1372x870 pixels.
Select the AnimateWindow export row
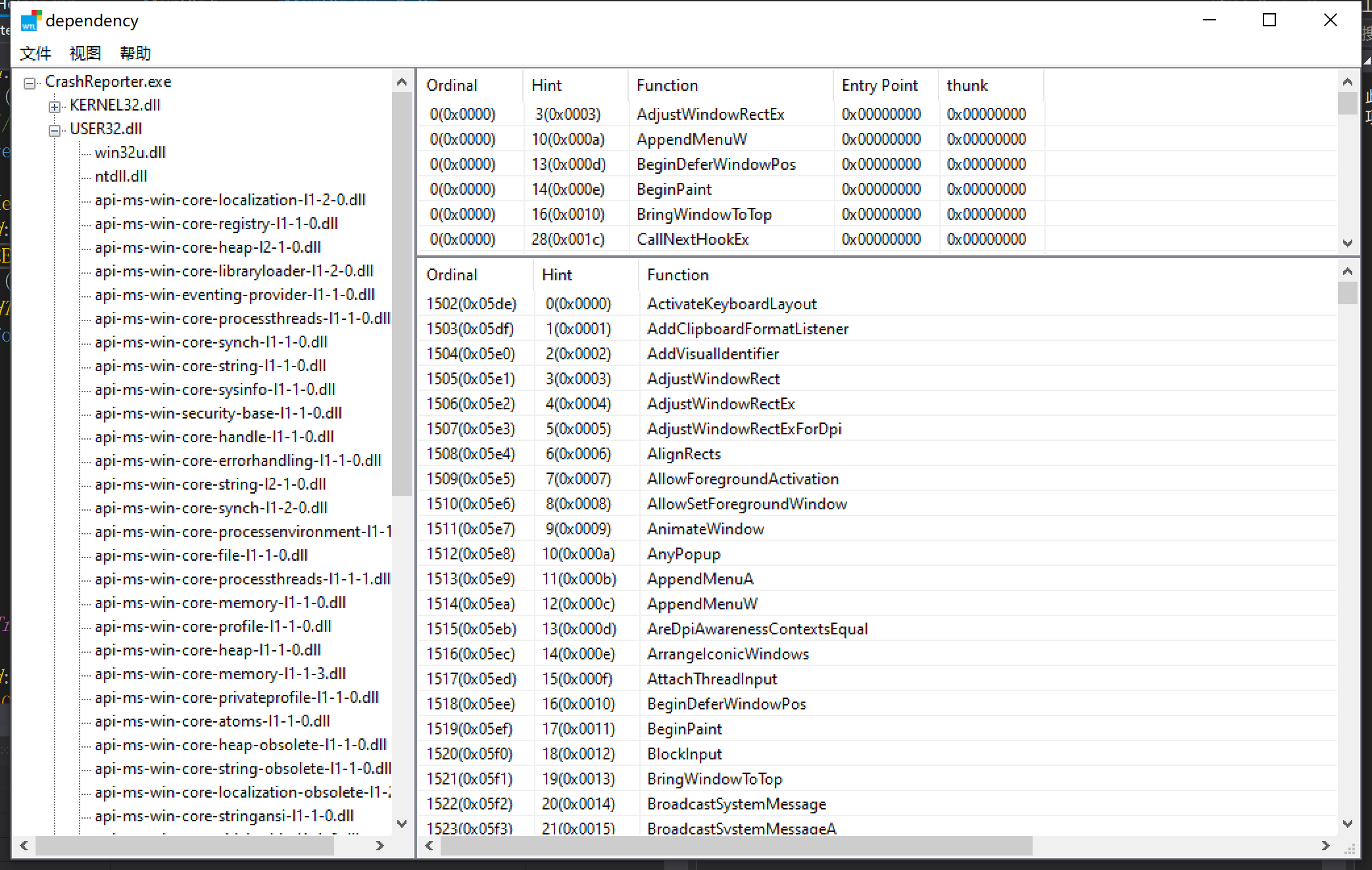(705, 529)
